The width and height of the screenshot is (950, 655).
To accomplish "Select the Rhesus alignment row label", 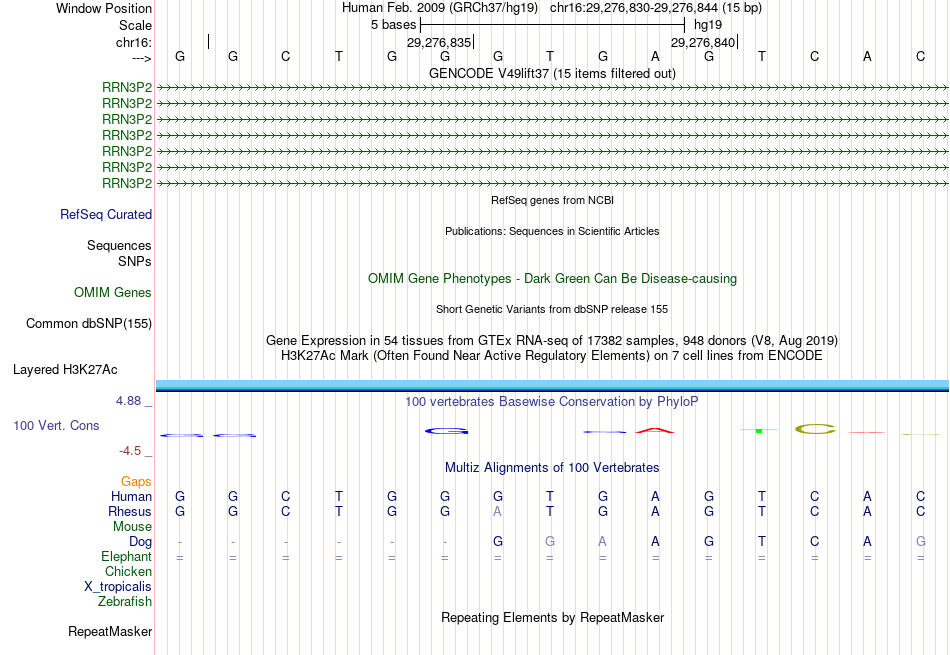I will click(x=130, y=512).
